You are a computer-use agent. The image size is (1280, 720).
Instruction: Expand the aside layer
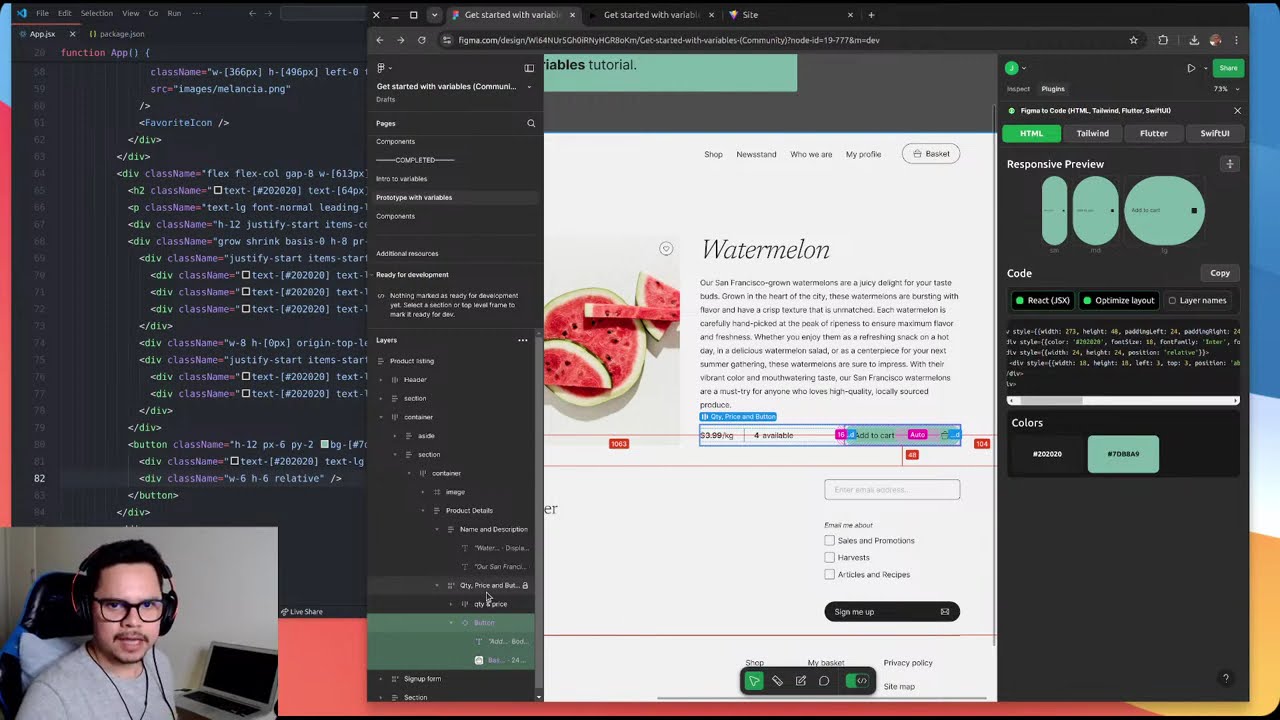tap(395, 436)
